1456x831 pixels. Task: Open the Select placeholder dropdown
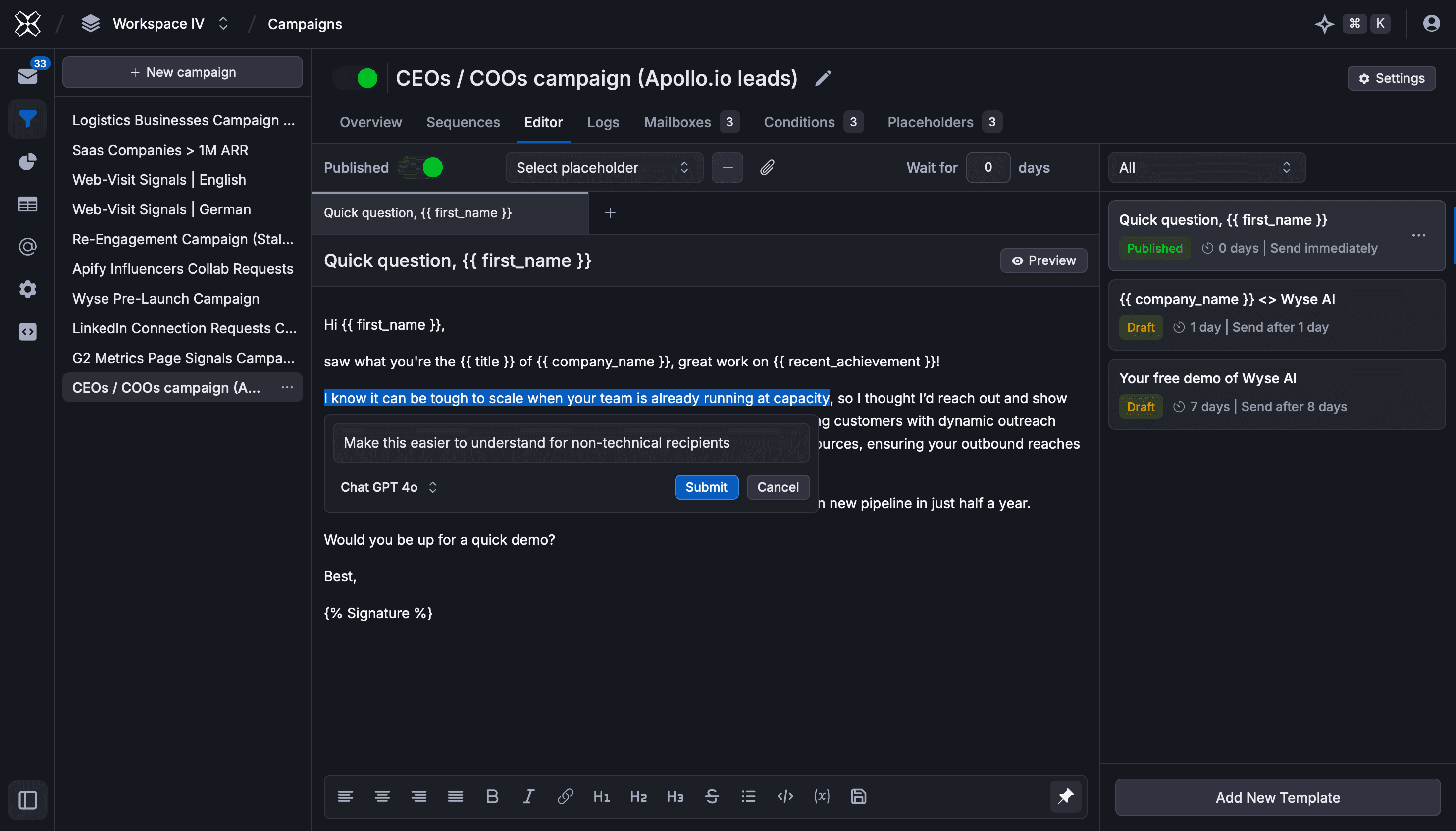[604, 167]
